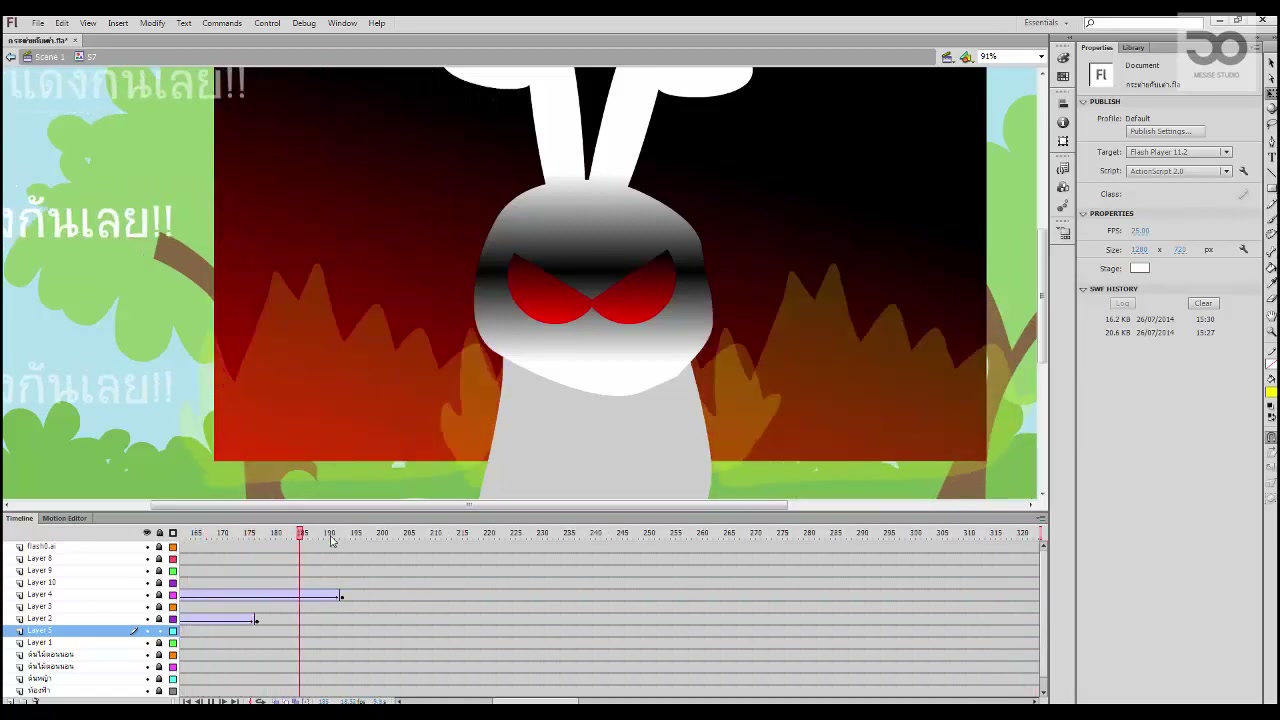Click the lock-all-layers icon in timeline header

pyautogui.click(x=159, y=533)
